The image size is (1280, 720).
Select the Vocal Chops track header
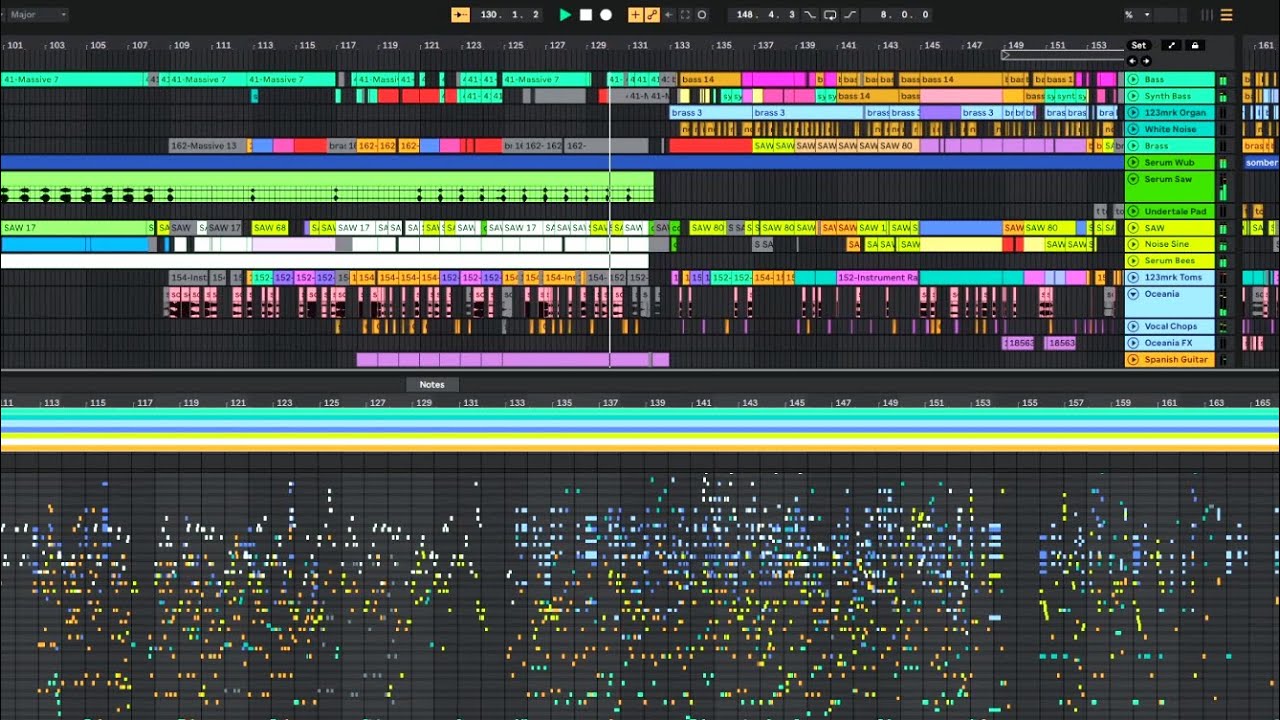coord(1170,326)
